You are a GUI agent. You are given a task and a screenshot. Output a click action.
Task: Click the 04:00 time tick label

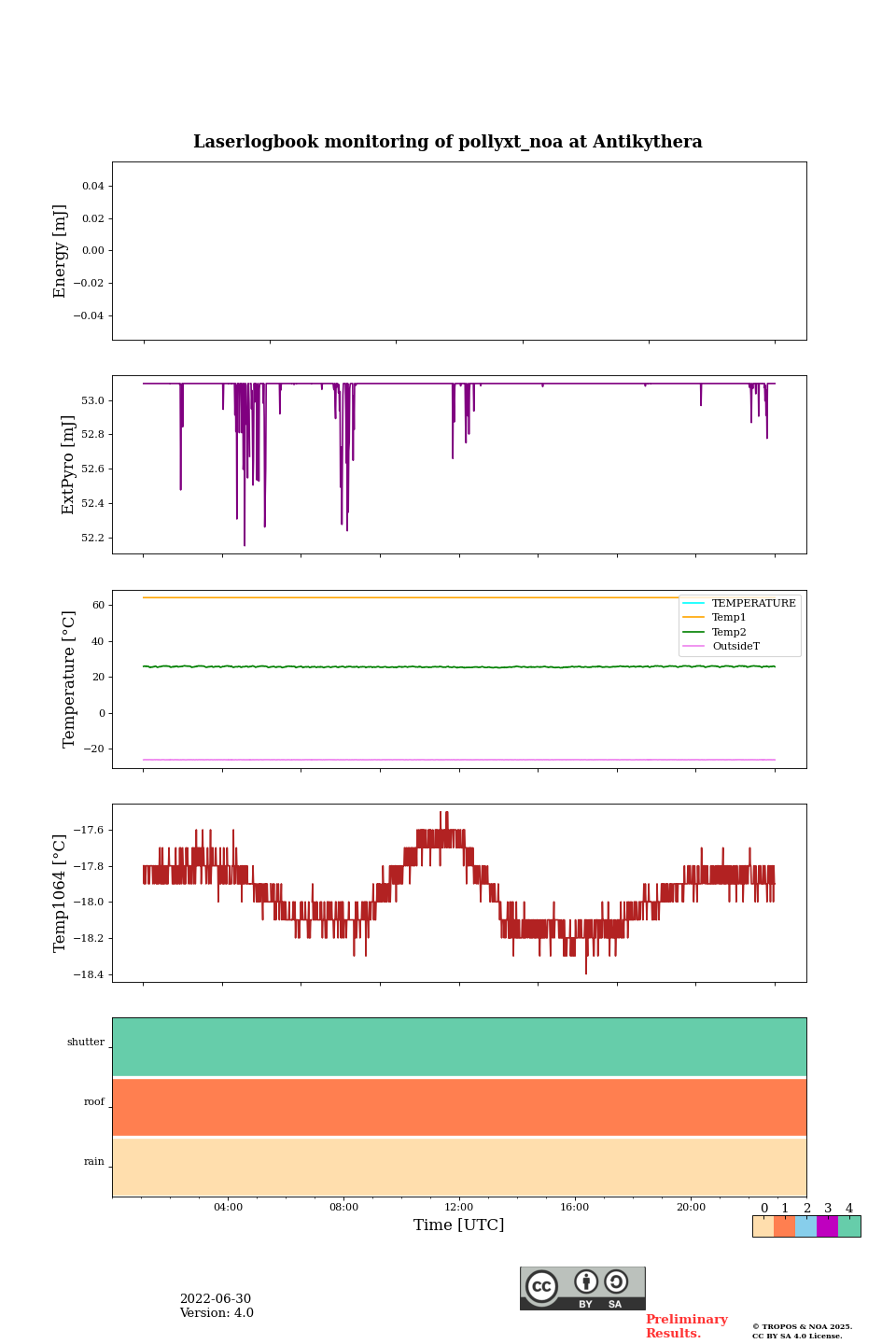[x=228, y=1207]
